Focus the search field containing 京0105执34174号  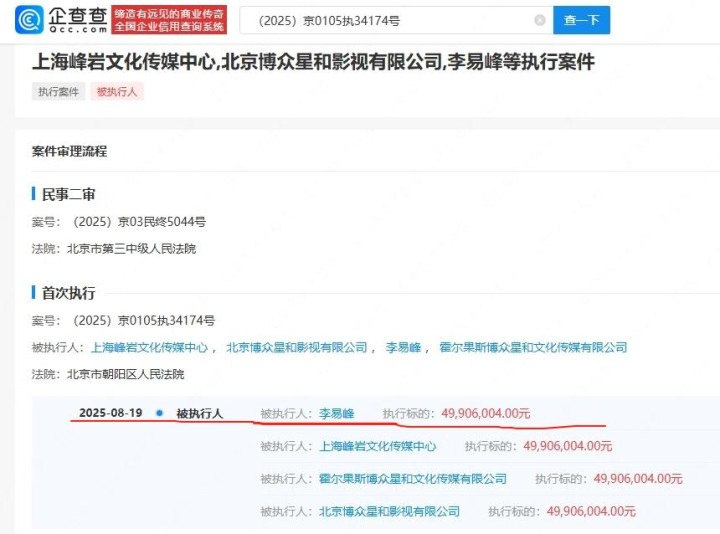pos(396,20)
